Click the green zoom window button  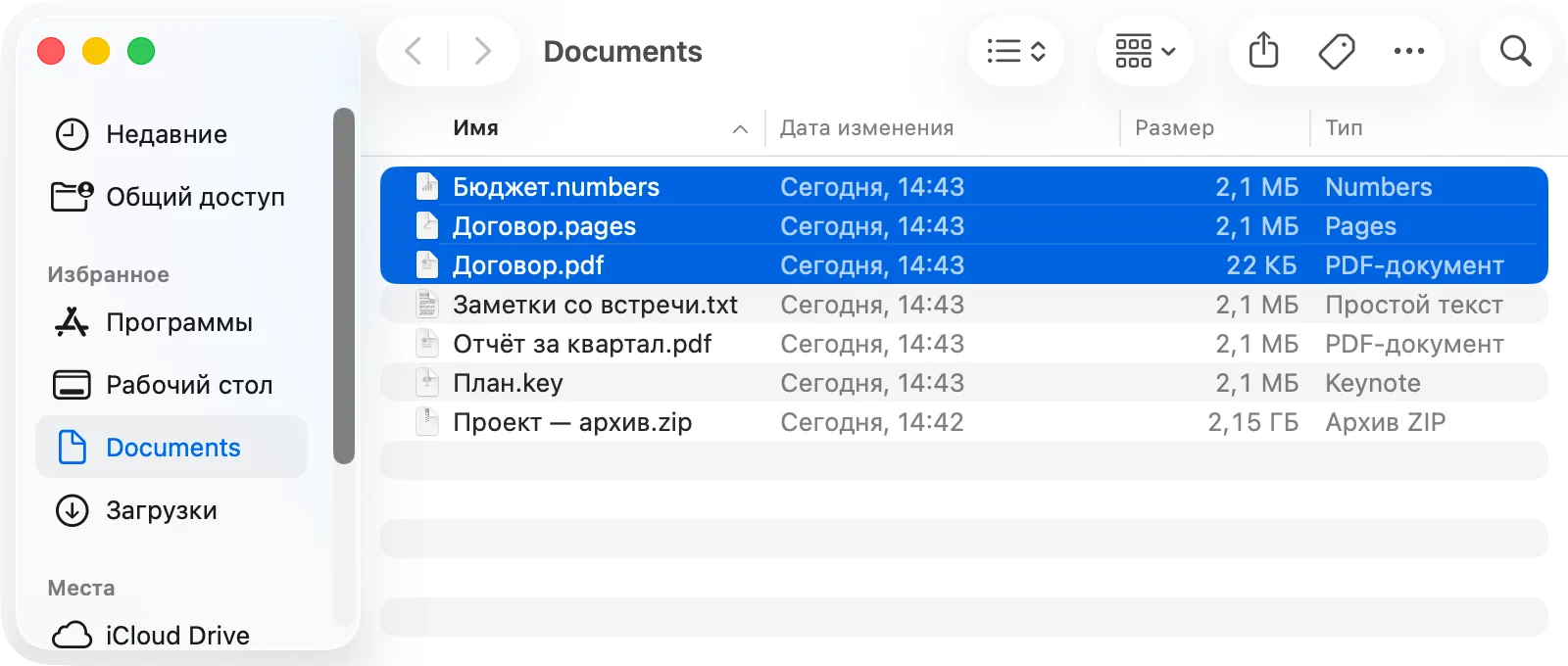(141, 51)
